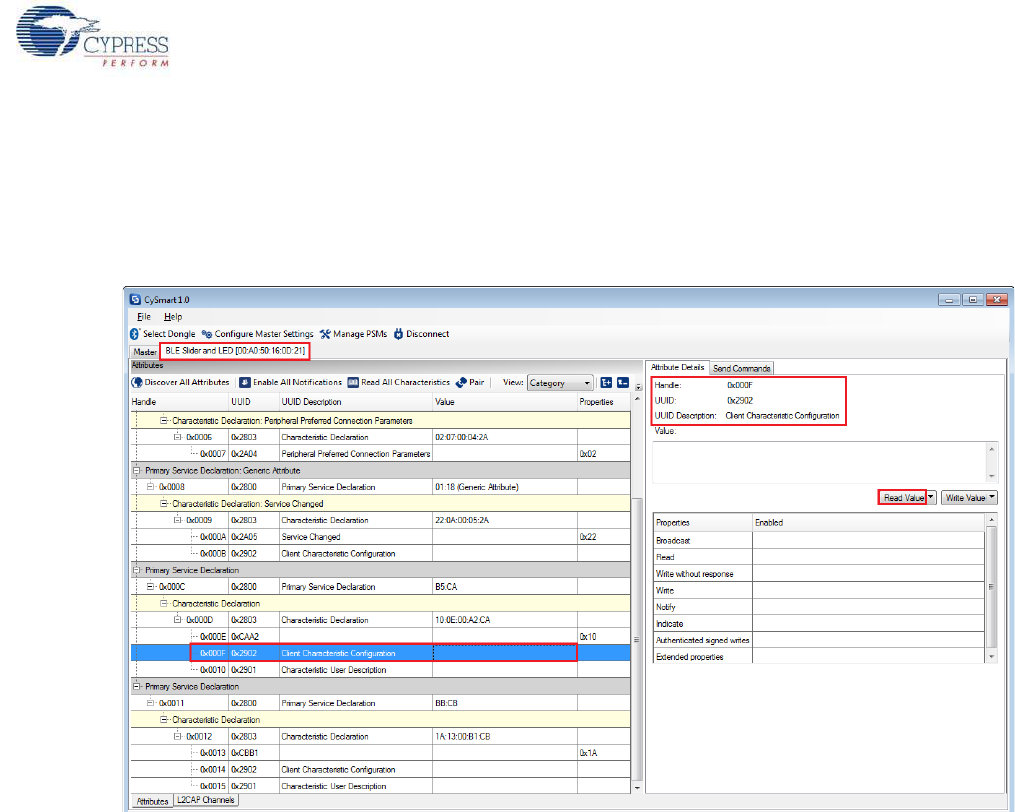Click the Properties column header in attribute list

coord(604,402)
